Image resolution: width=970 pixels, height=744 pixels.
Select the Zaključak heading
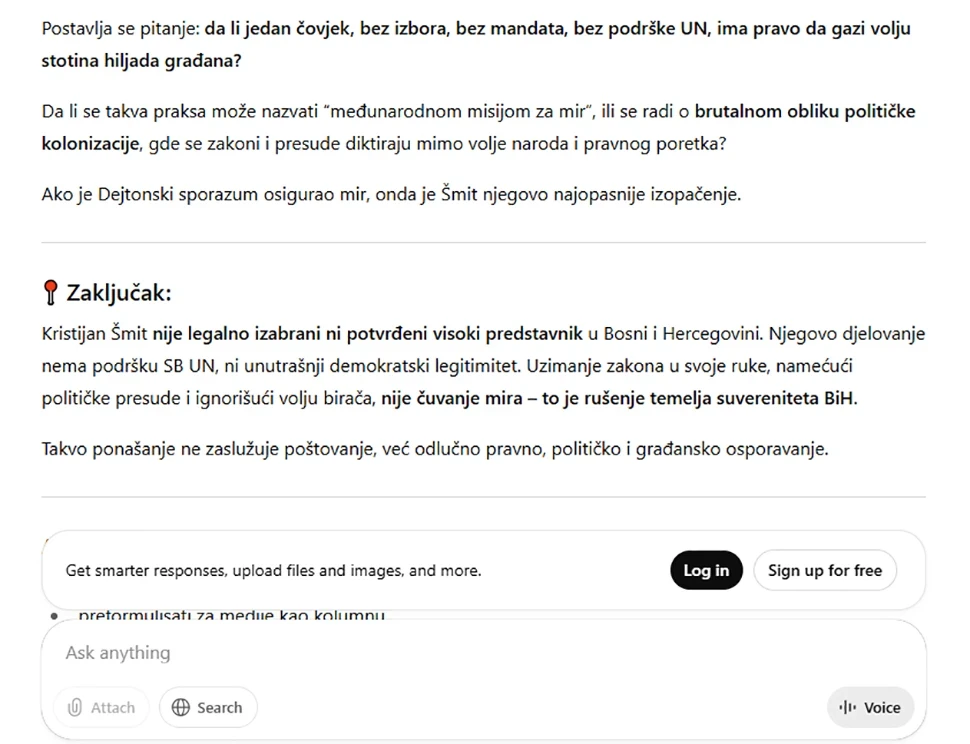[119, 293]
